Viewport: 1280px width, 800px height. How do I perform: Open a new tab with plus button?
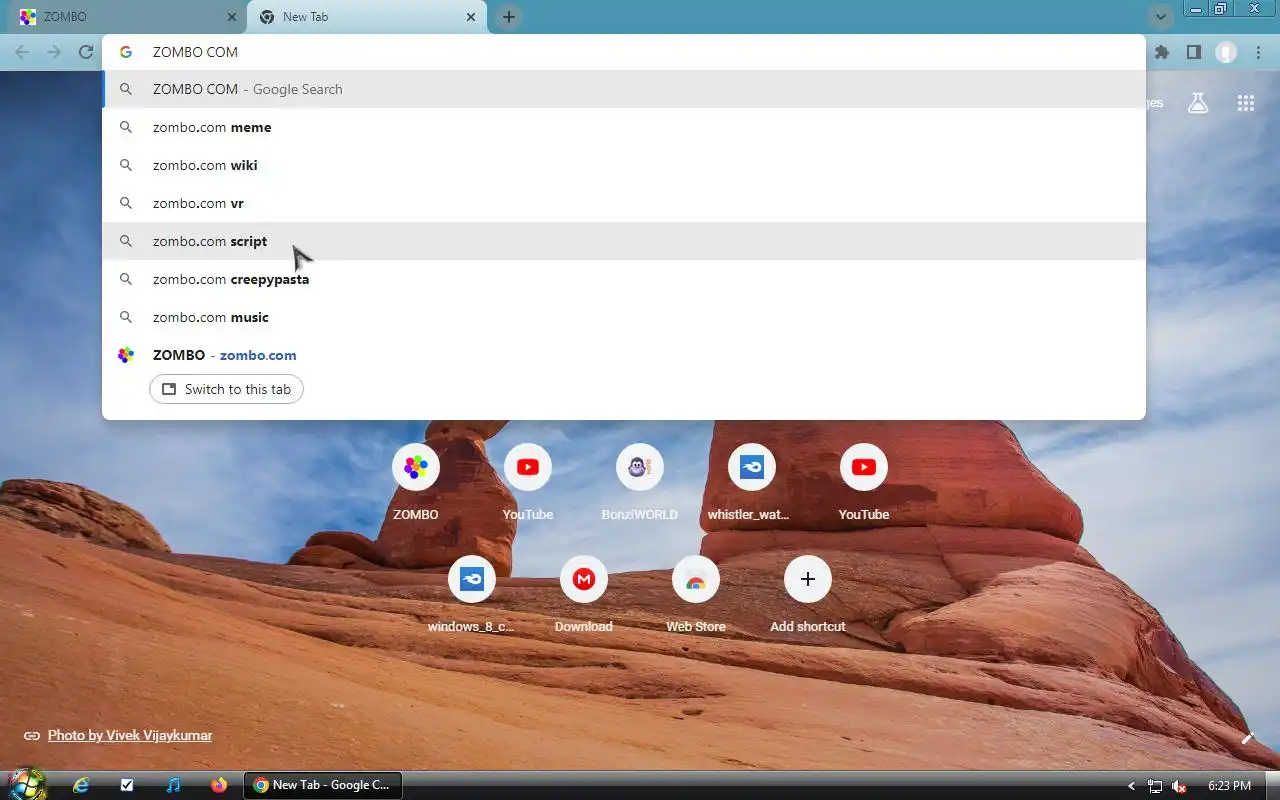click(x=509, y=17)
